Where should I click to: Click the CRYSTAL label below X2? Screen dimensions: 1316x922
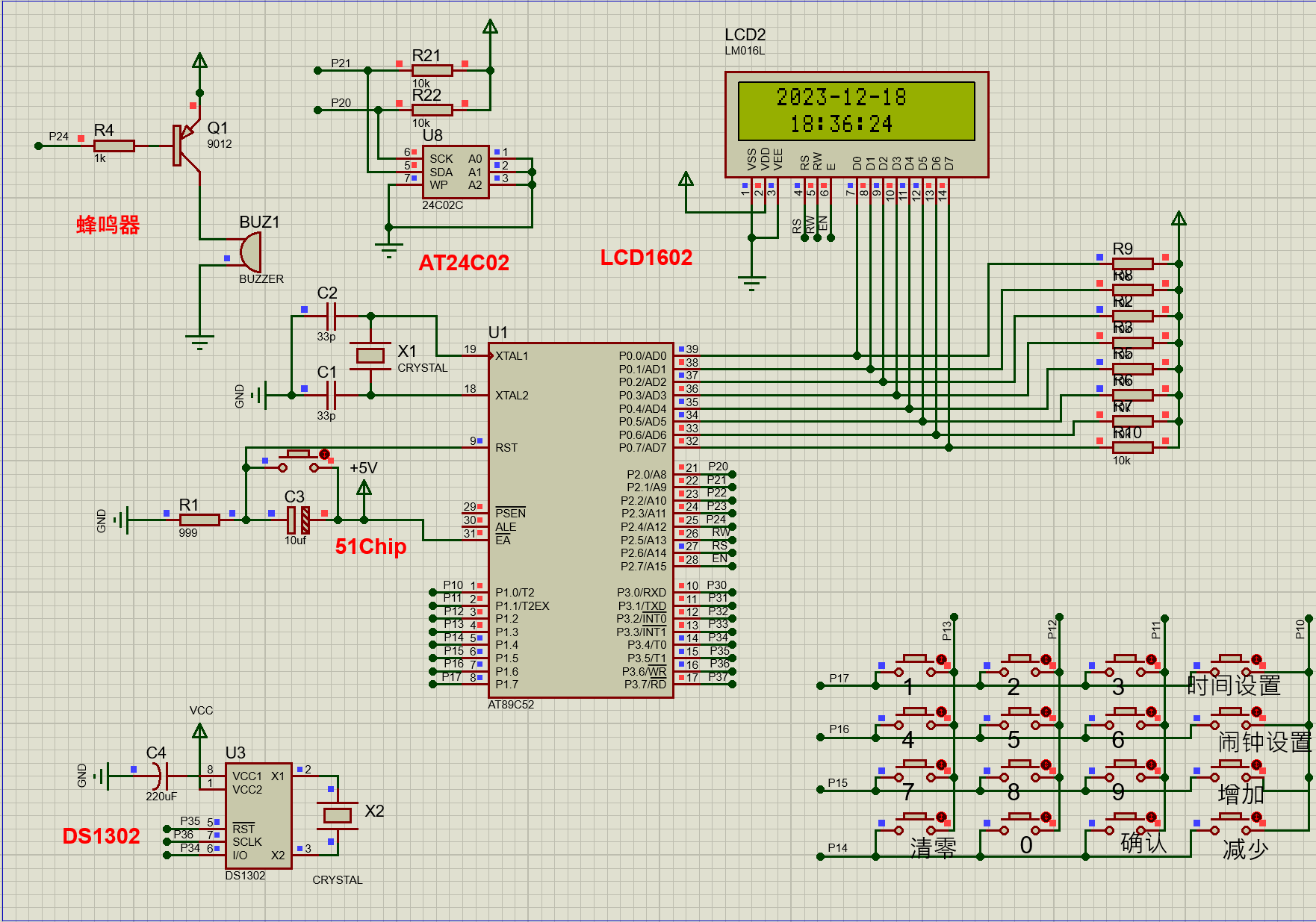[x=338, y=880]
